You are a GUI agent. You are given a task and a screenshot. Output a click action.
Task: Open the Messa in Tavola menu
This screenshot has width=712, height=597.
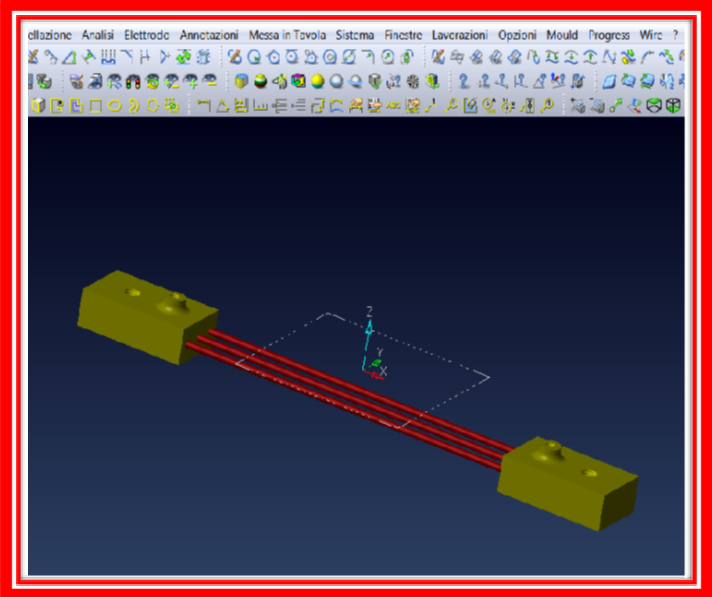click(x=287, y=34)
